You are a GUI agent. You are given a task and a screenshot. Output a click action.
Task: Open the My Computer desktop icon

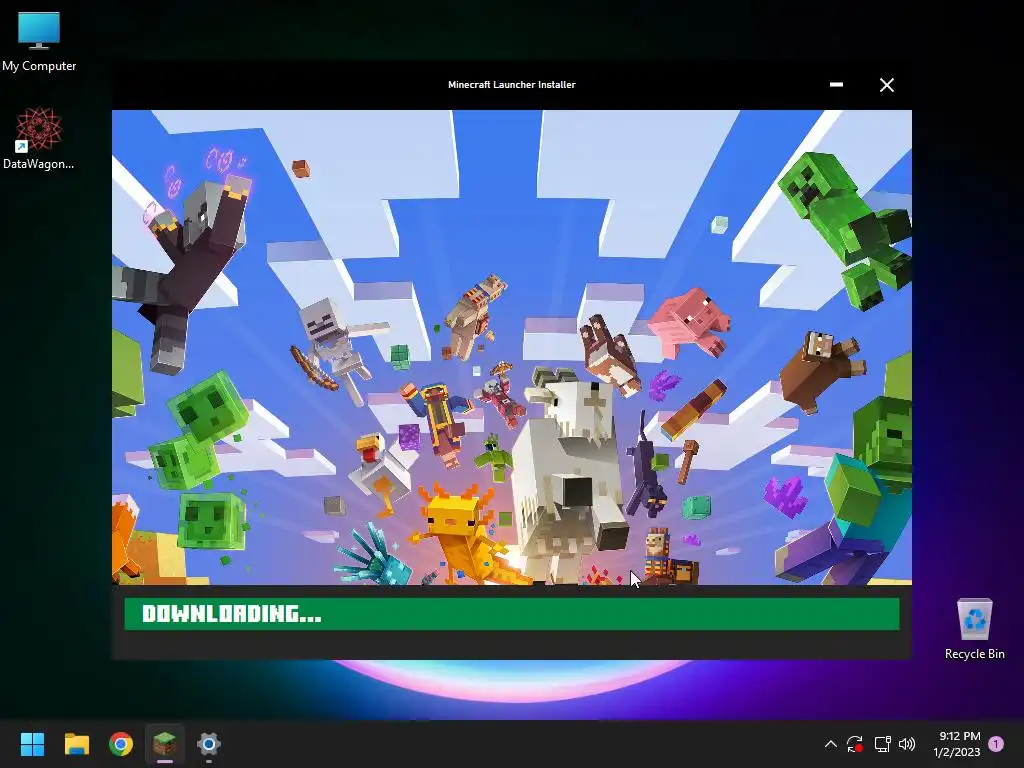click(39, 41)
